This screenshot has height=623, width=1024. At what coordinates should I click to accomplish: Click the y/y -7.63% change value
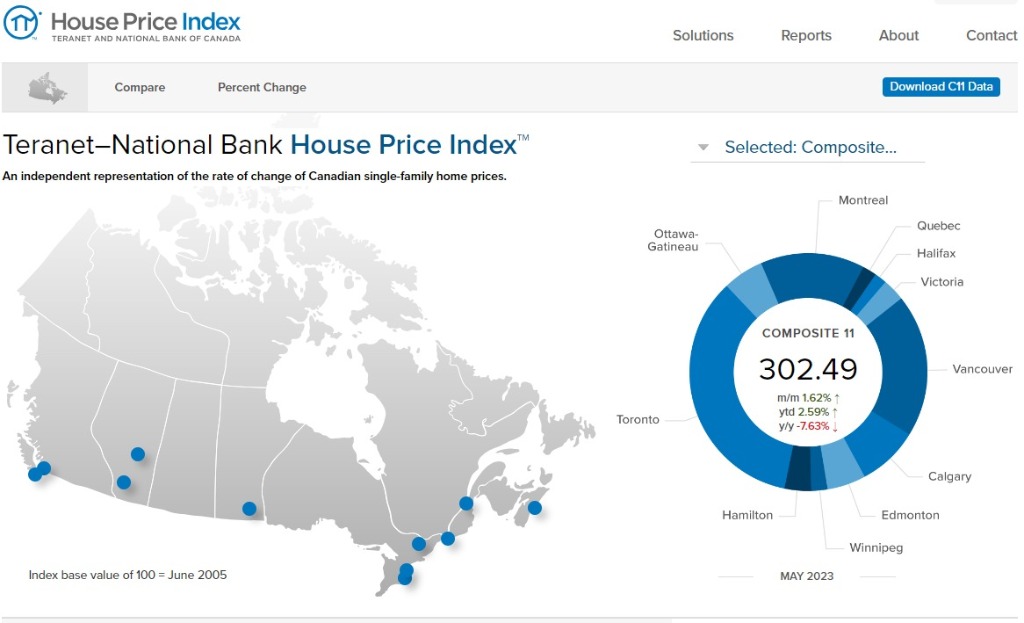808,426
